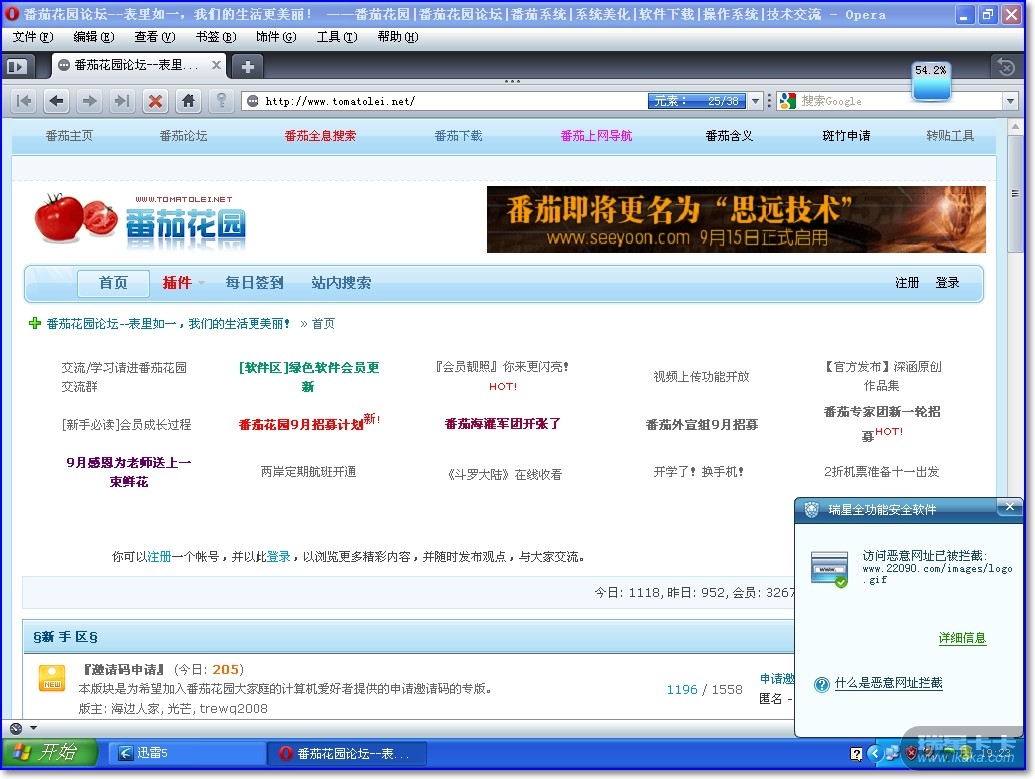Open 番茄下载 link
The width and height of the screenshot is (1035, 779).
[458, 136]
